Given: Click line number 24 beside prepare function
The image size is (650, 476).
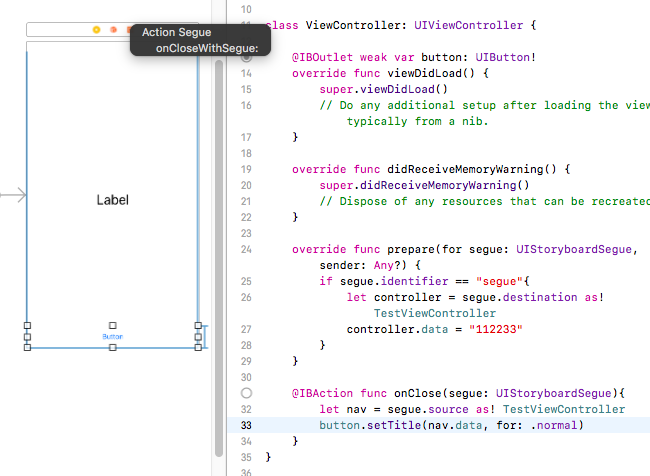Looking at the screenshot, I should coord(246,250).
